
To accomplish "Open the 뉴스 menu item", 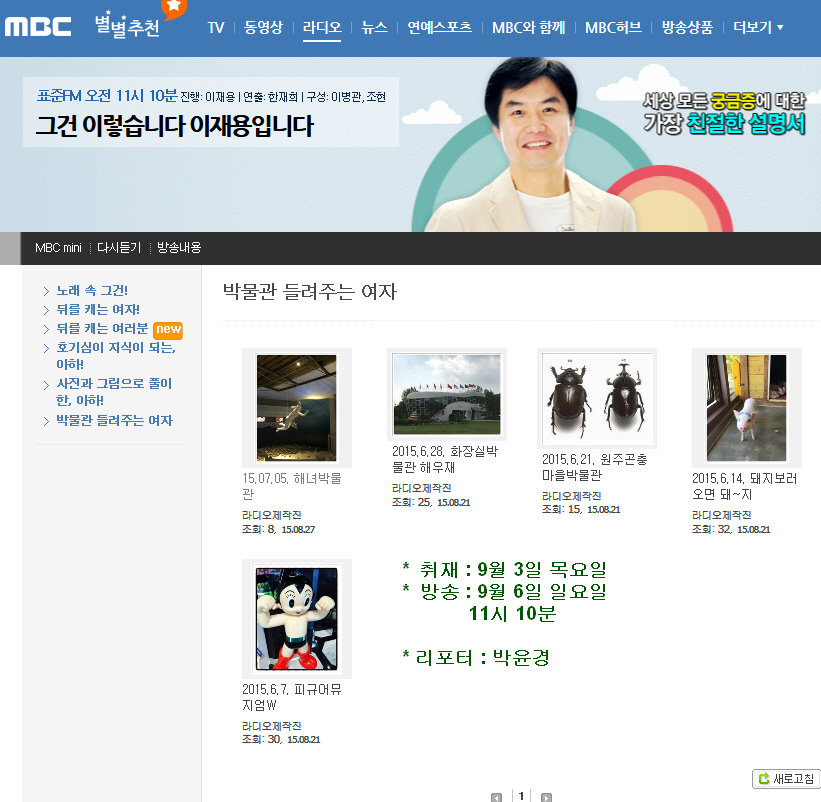I will pyautogui.click(x=374, y=28).
